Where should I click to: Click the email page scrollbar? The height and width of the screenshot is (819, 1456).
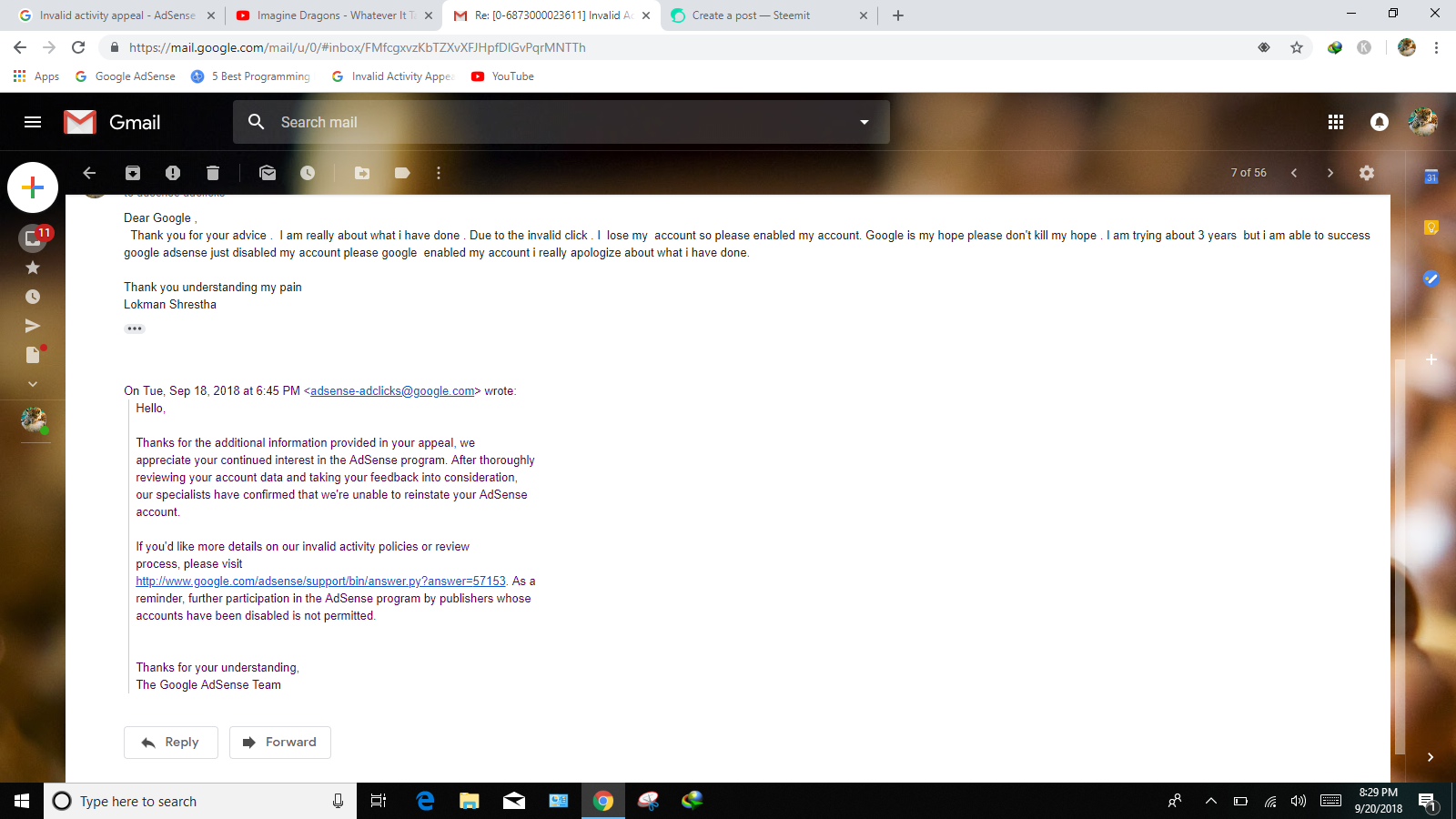[1400, 557]
